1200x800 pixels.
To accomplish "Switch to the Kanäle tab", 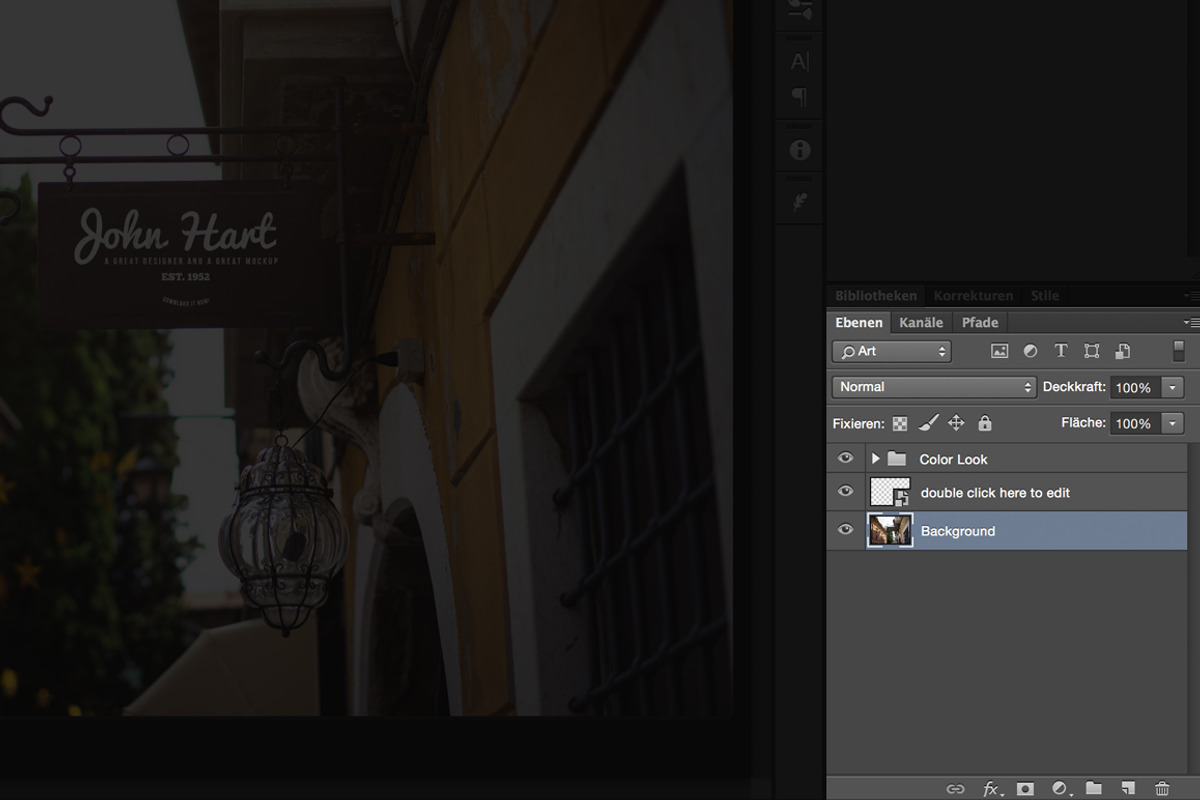I will [x=921, y=322].
